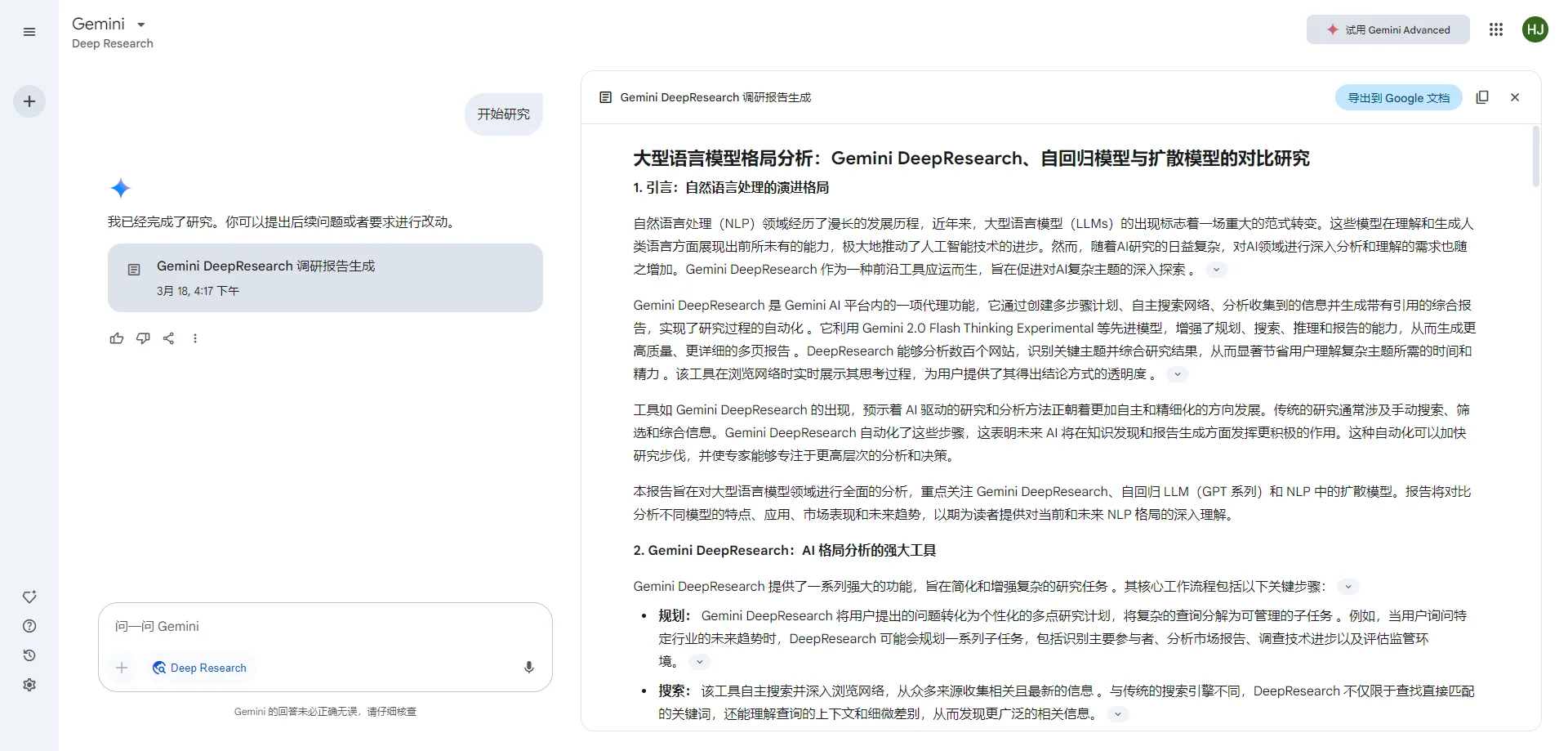Toggle the Deep Research chip
The image size is (1568, 751).
click(x=200, y=668)
